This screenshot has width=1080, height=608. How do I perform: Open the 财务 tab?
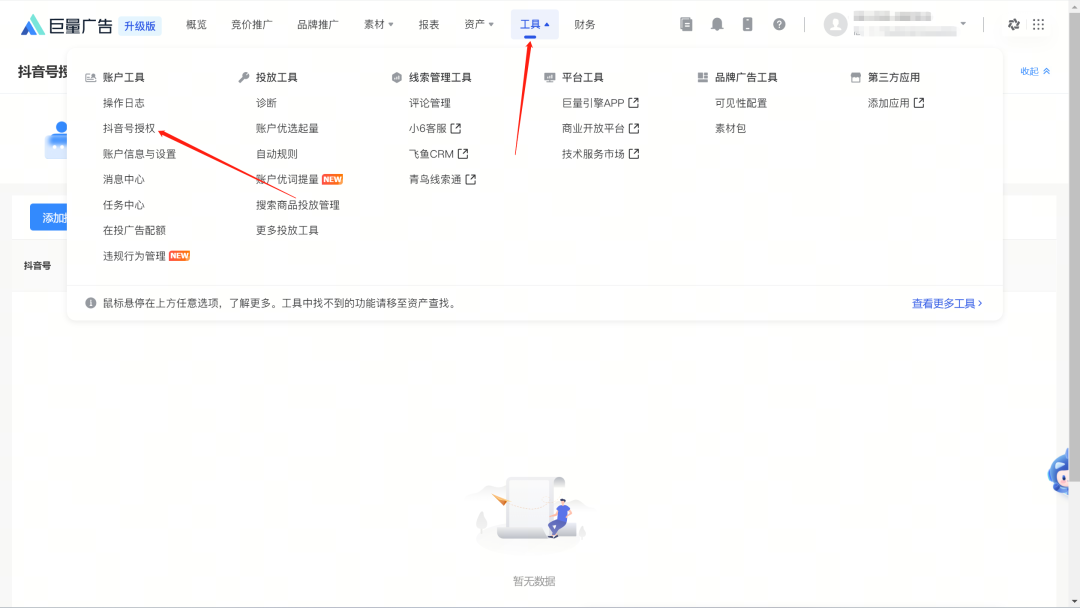585,25
